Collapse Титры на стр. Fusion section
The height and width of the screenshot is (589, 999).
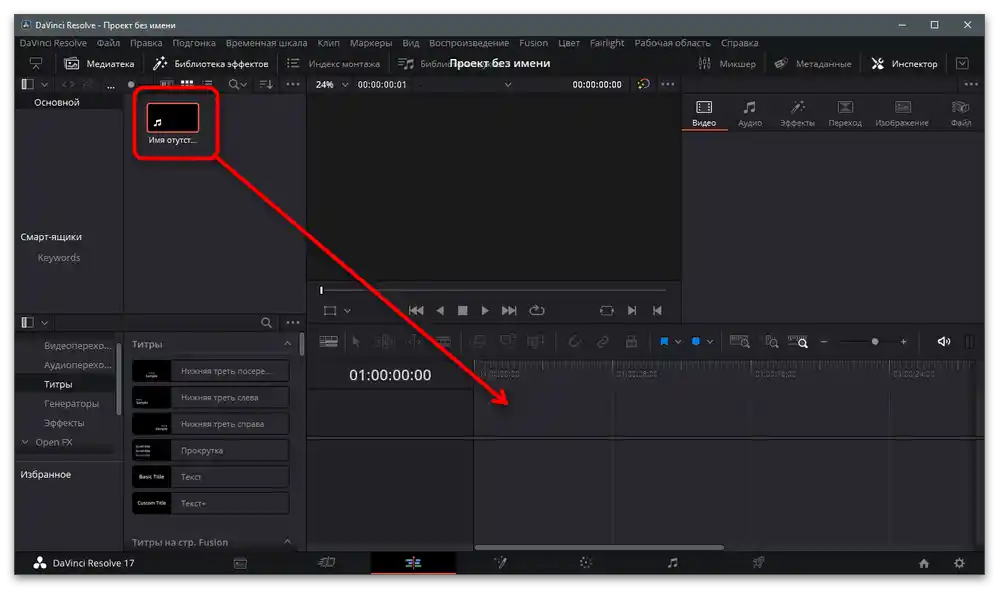[287, 542]
